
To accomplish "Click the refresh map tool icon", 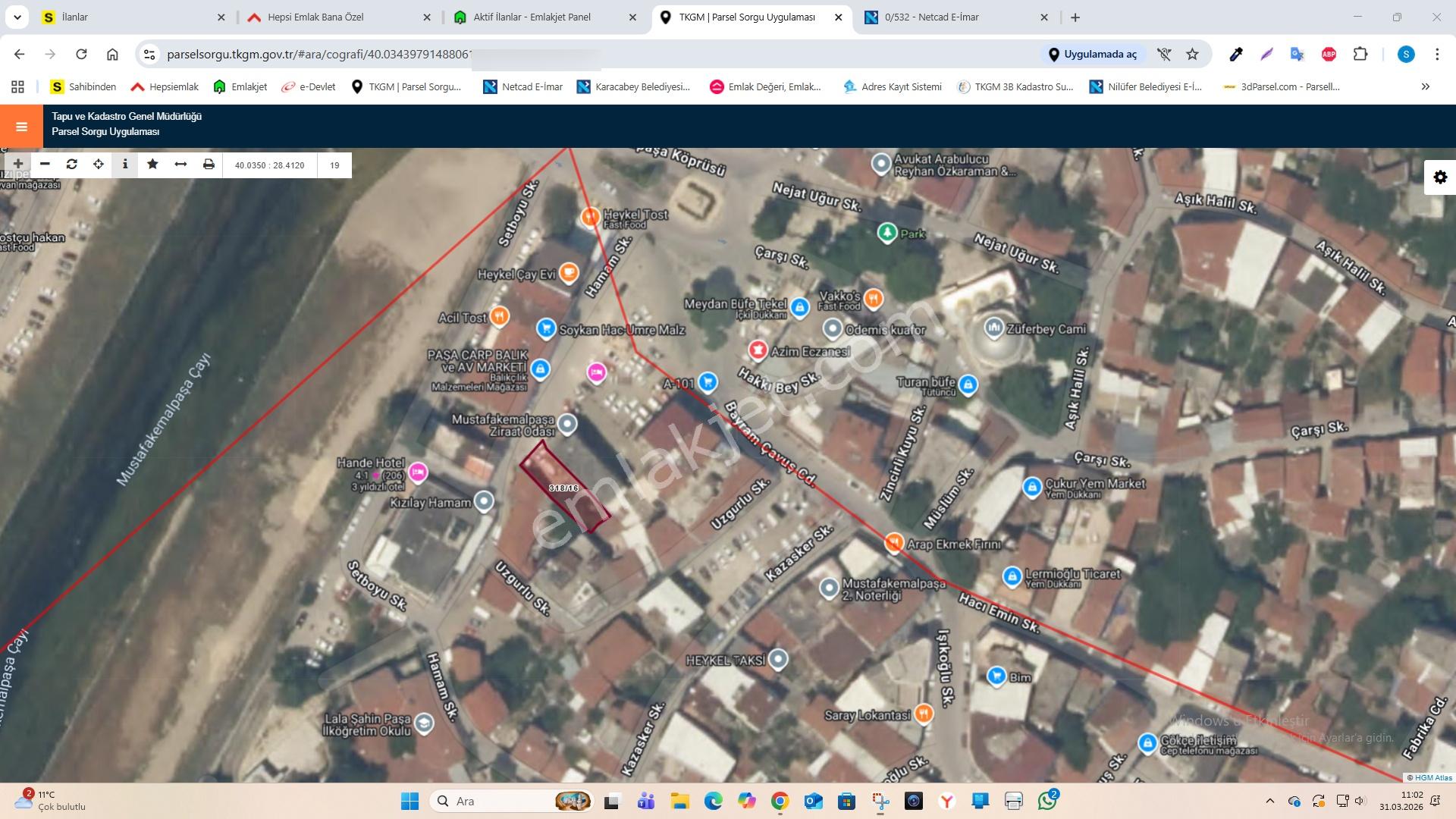I will click(x=72, y=164).
